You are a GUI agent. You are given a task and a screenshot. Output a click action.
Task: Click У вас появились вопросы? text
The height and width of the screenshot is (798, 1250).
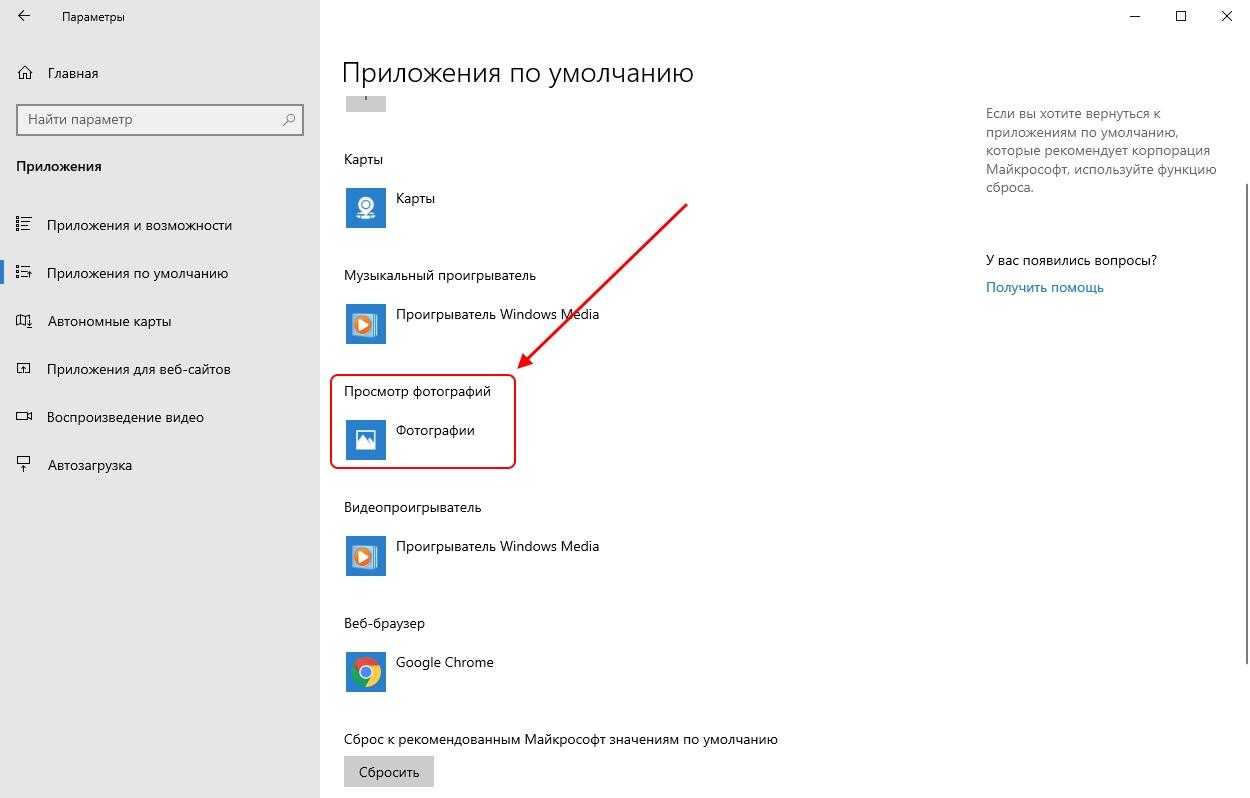(x=1071, y=260)
